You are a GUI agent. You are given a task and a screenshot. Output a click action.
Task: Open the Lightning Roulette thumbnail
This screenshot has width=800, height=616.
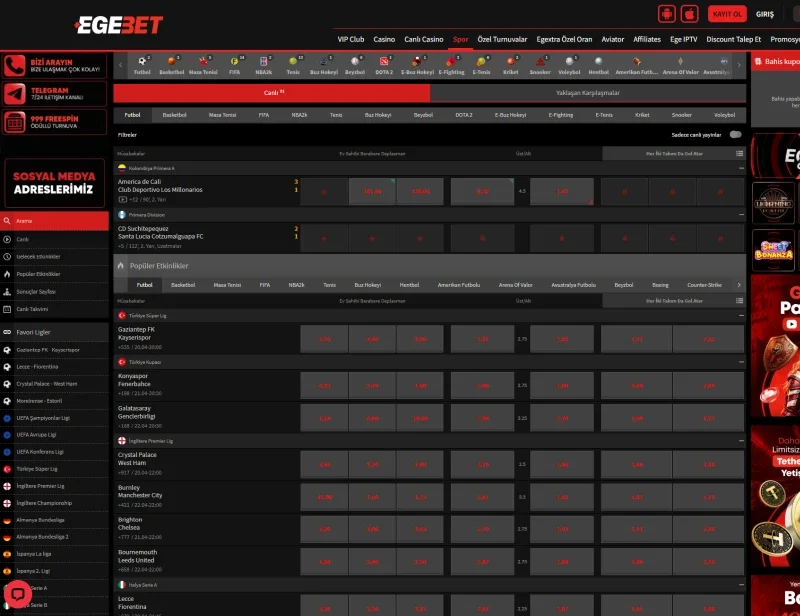(773, 203)
